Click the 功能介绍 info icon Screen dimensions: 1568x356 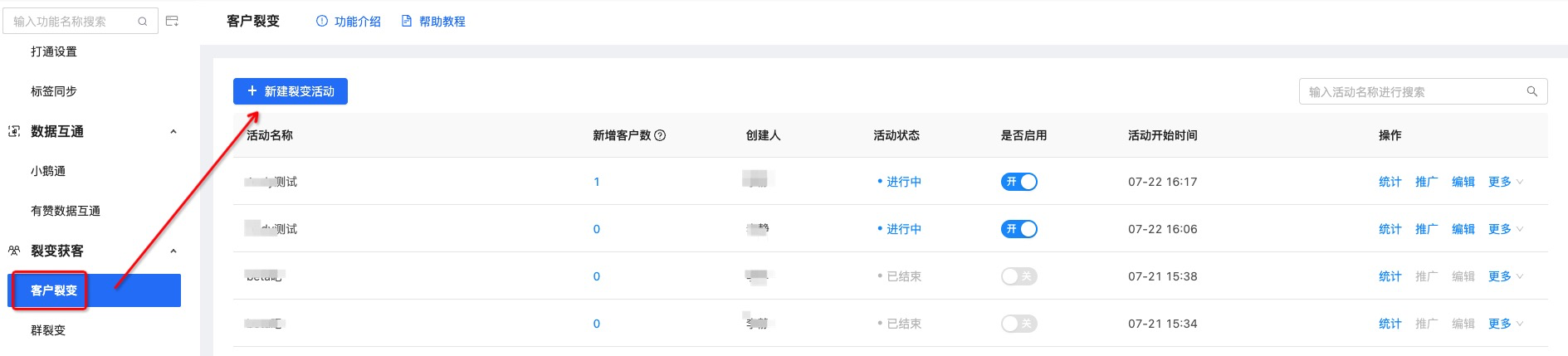322,22
